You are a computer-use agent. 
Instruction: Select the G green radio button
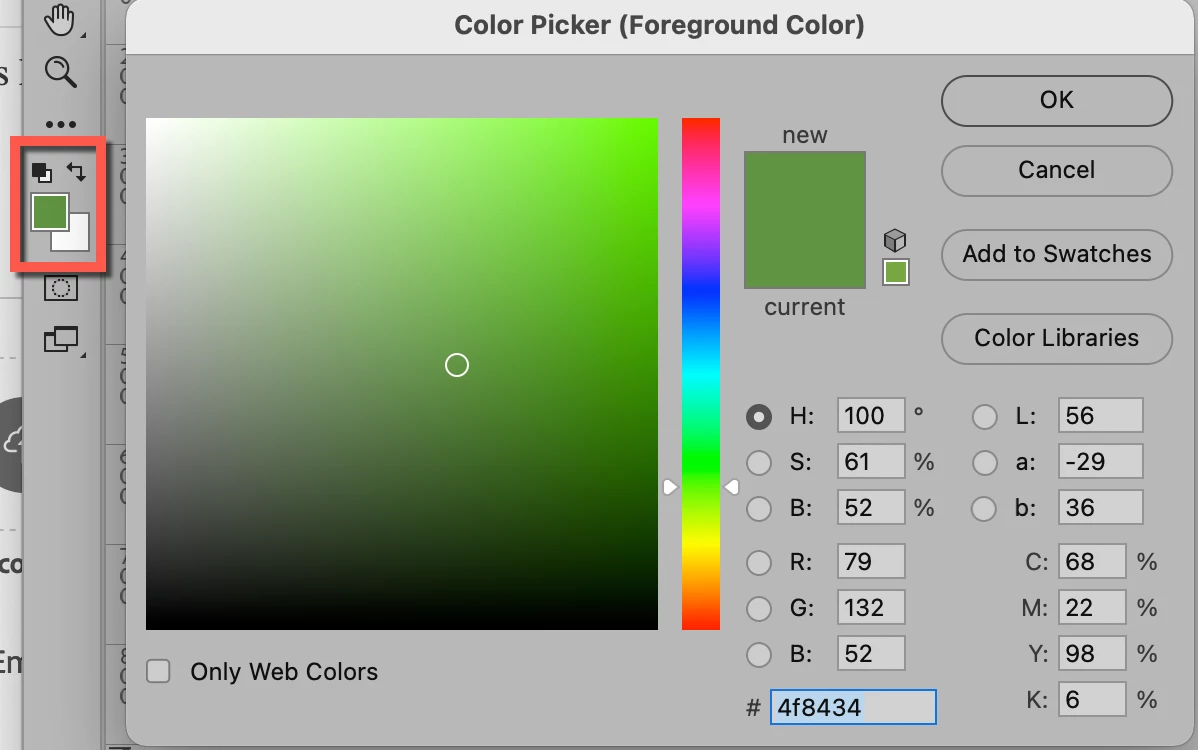759,609
